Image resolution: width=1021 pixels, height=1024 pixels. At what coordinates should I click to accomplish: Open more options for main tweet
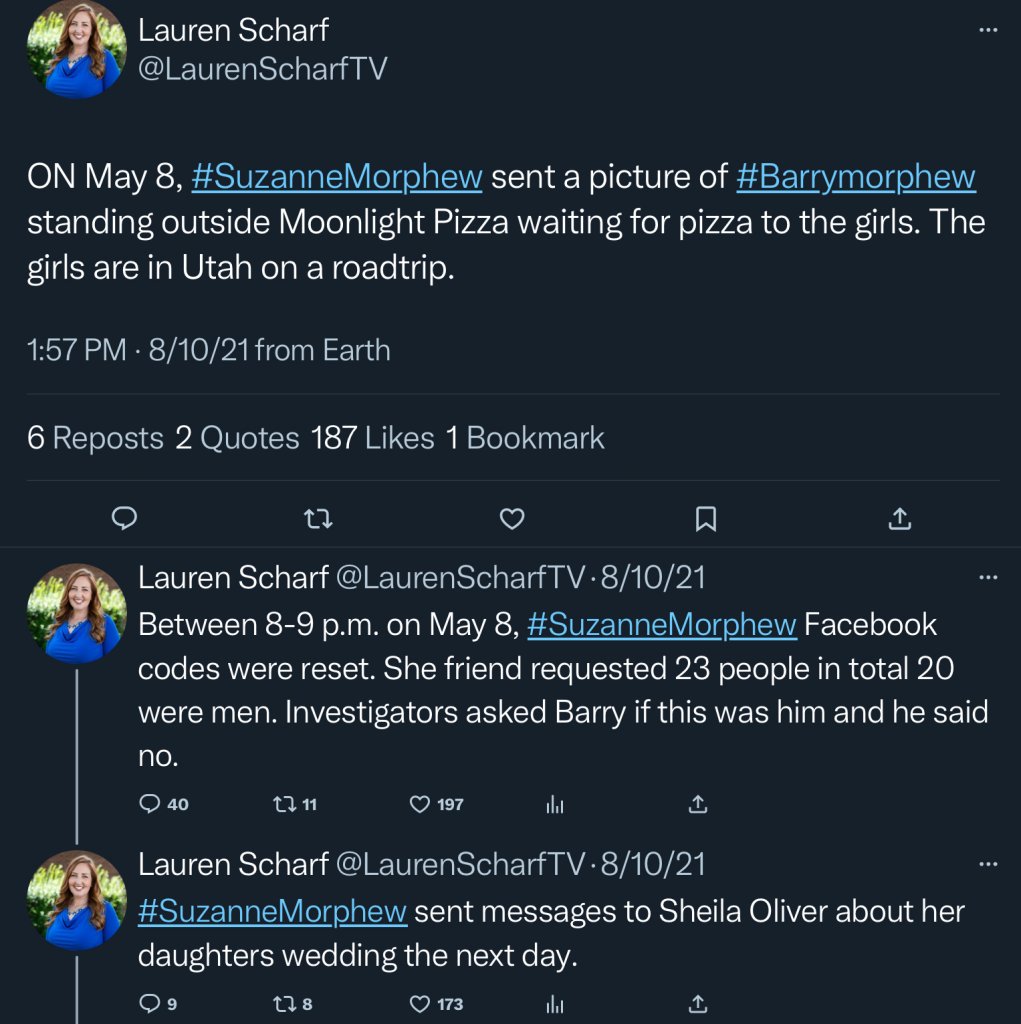tap(988, 30)
